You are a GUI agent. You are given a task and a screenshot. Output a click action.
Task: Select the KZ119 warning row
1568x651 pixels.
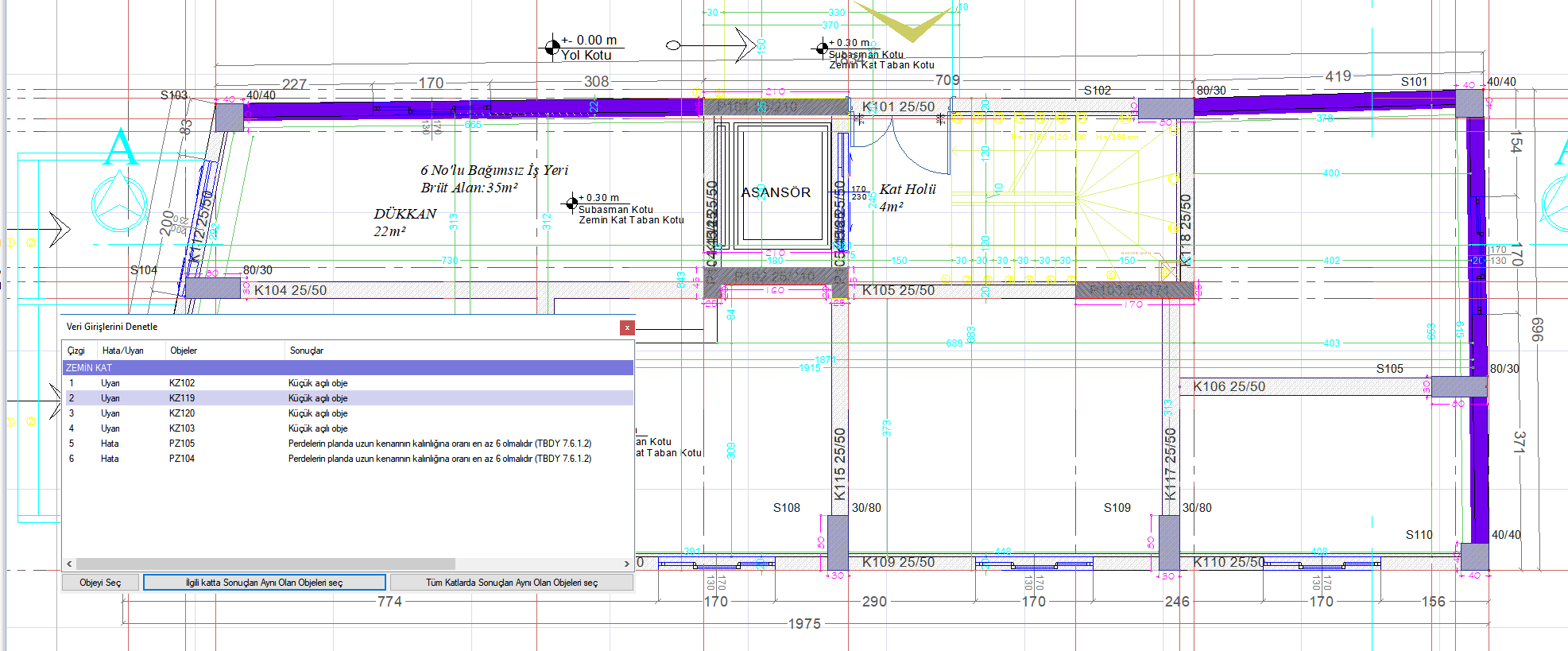(348, 398)
